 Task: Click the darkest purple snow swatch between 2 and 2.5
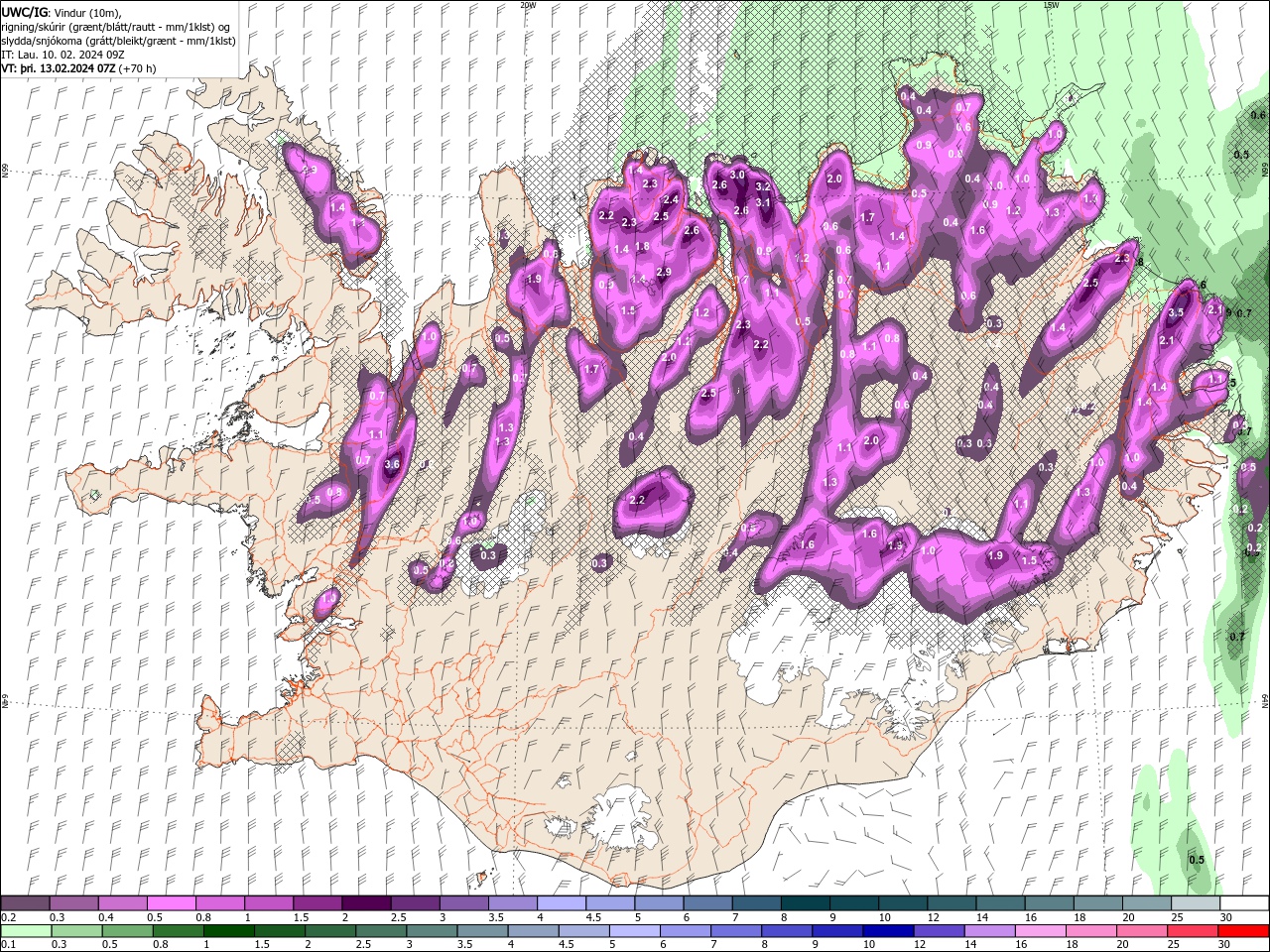(366, 903)
